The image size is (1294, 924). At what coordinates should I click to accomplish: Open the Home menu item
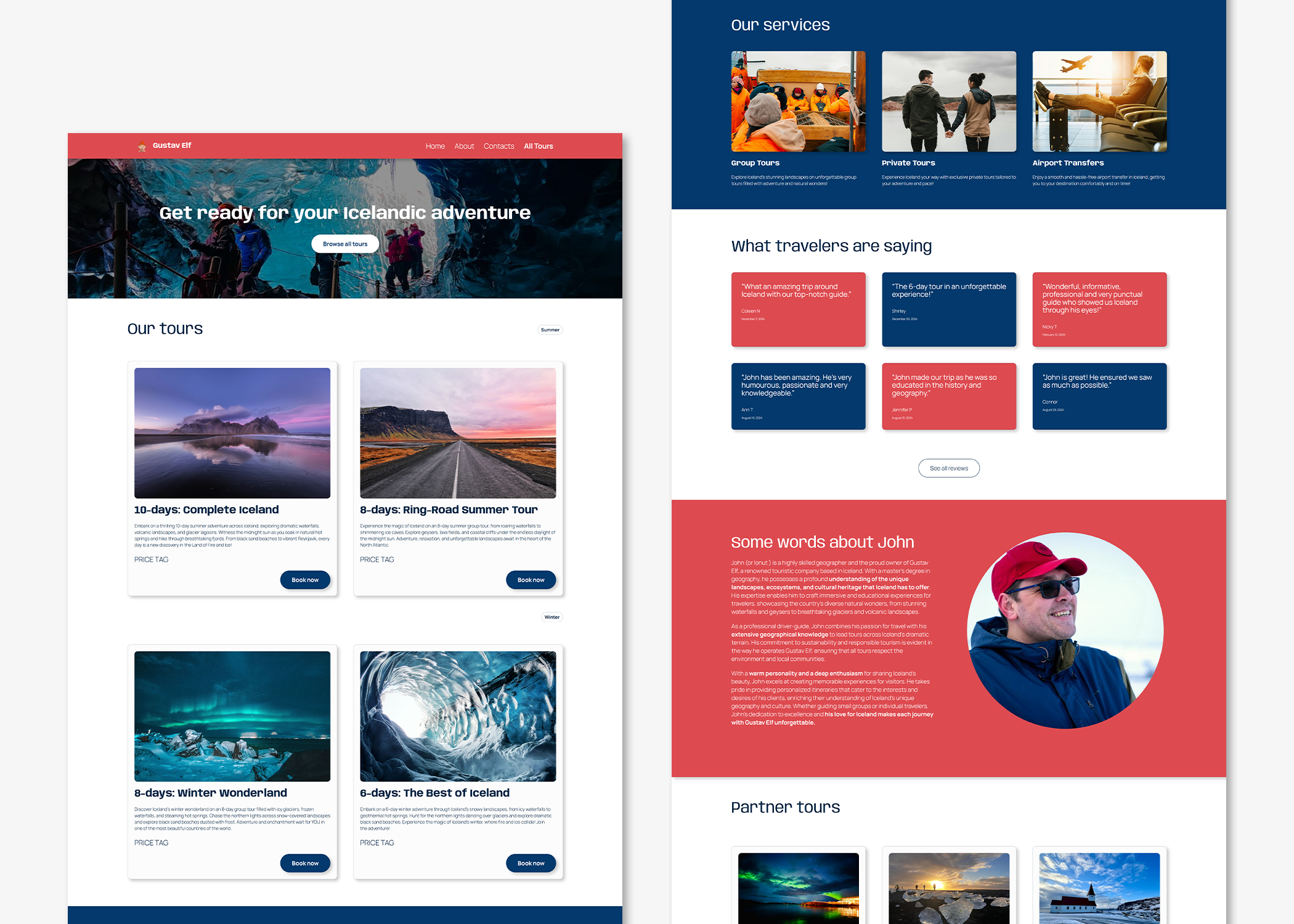[435, 146]
